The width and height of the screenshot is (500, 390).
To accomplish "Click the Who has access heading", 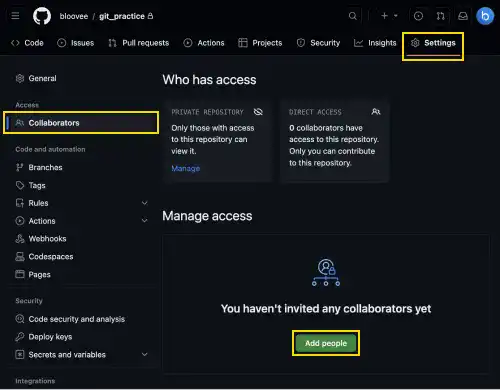I will [x=209, y=80].
